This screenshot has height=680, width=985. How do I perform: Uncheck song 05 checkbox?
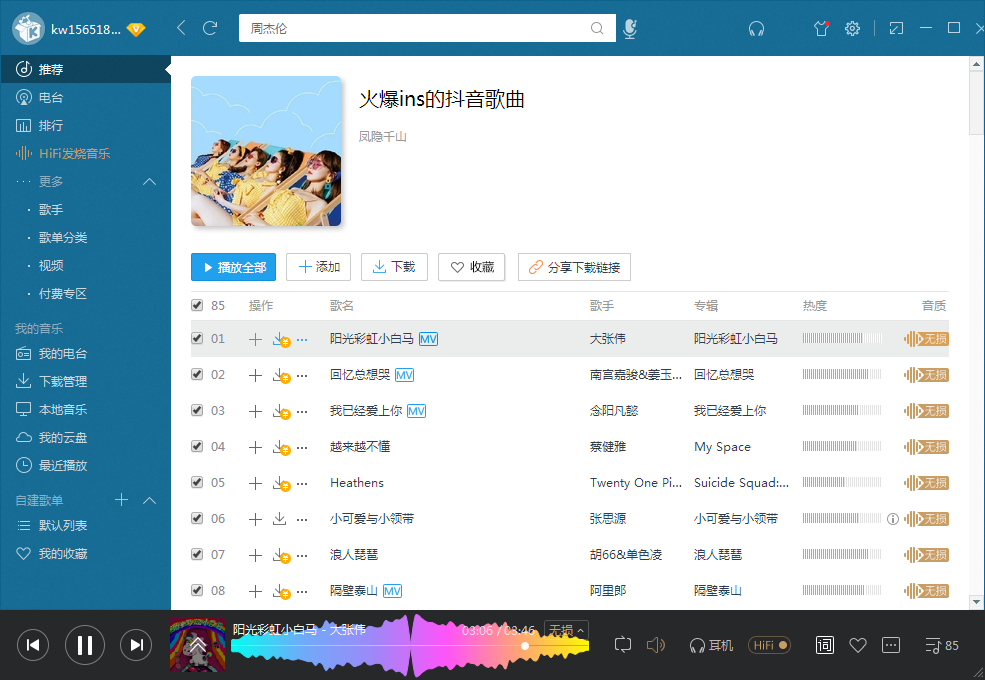tap(197, 482)
